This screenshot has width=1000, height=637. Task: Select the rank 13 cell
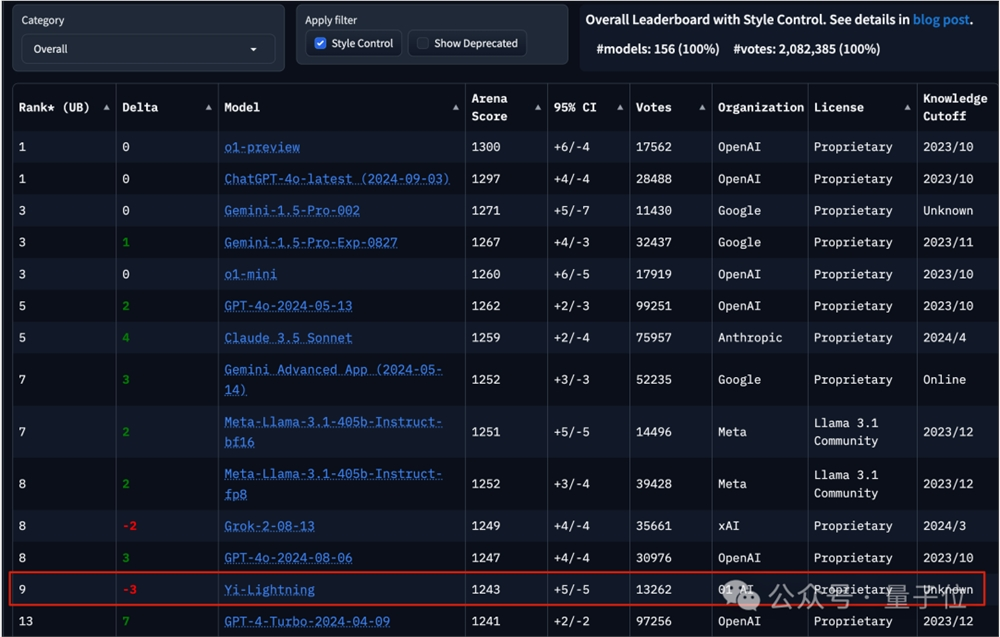tap(26, 622)
